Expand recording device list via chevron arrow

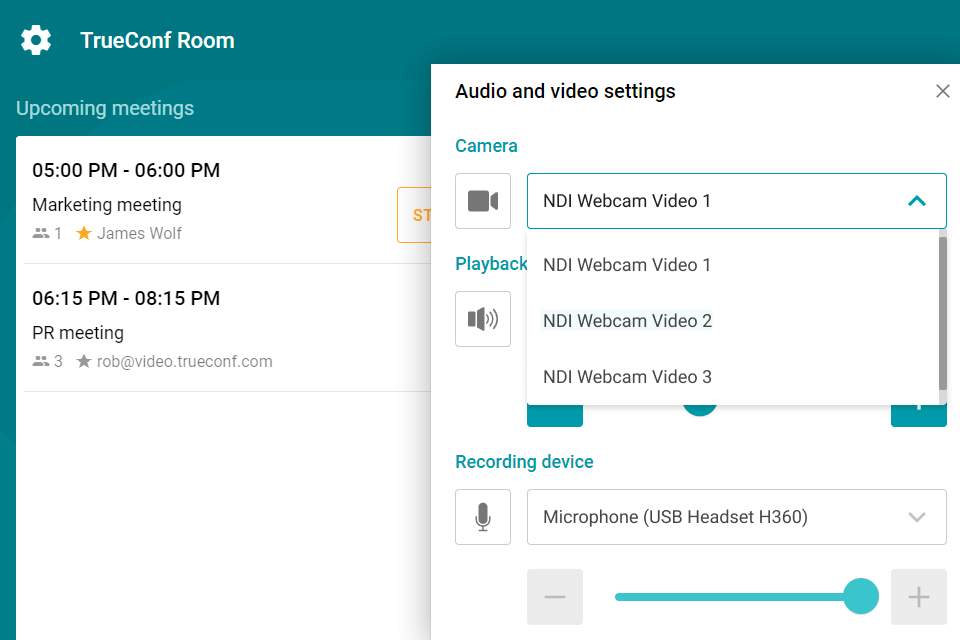(x=917, y=517)
